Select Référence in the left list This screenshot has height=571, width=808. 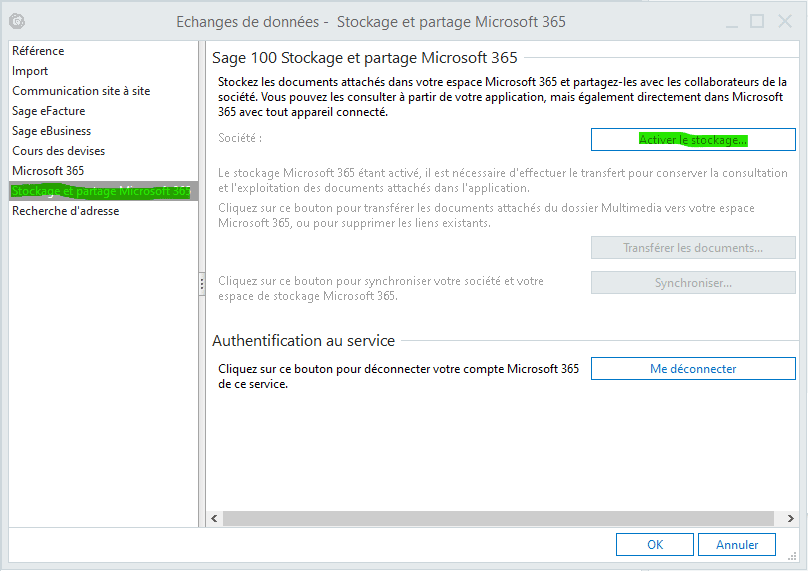point(38,51)
